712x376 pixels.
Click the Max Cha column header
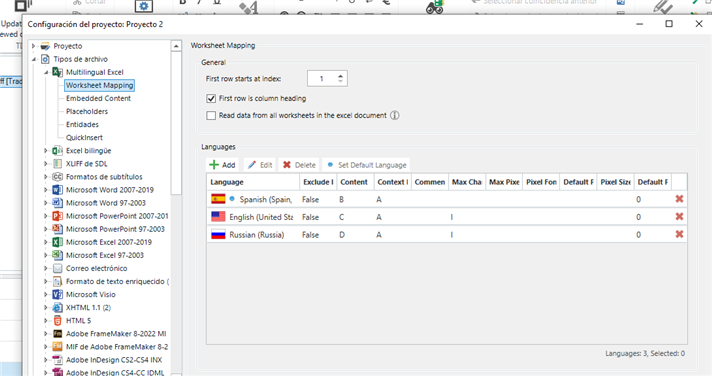[467, 182]
